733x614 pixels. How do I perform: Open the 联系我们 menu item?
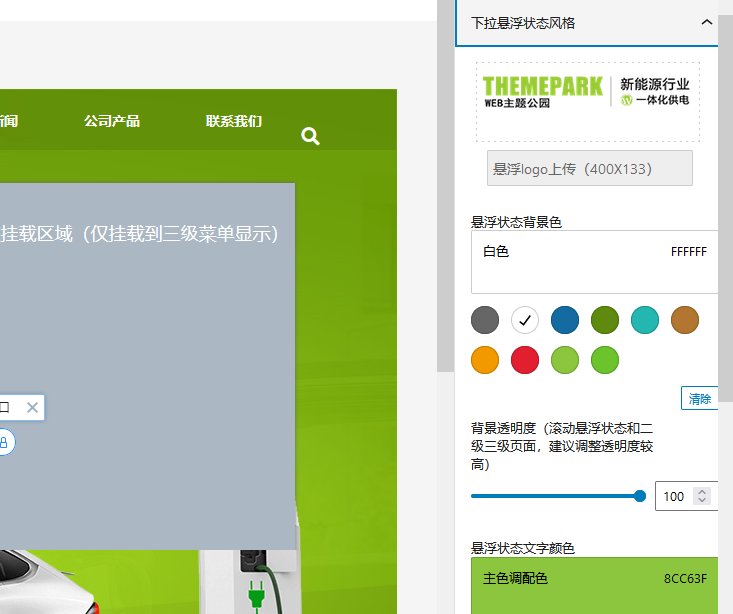234,121
